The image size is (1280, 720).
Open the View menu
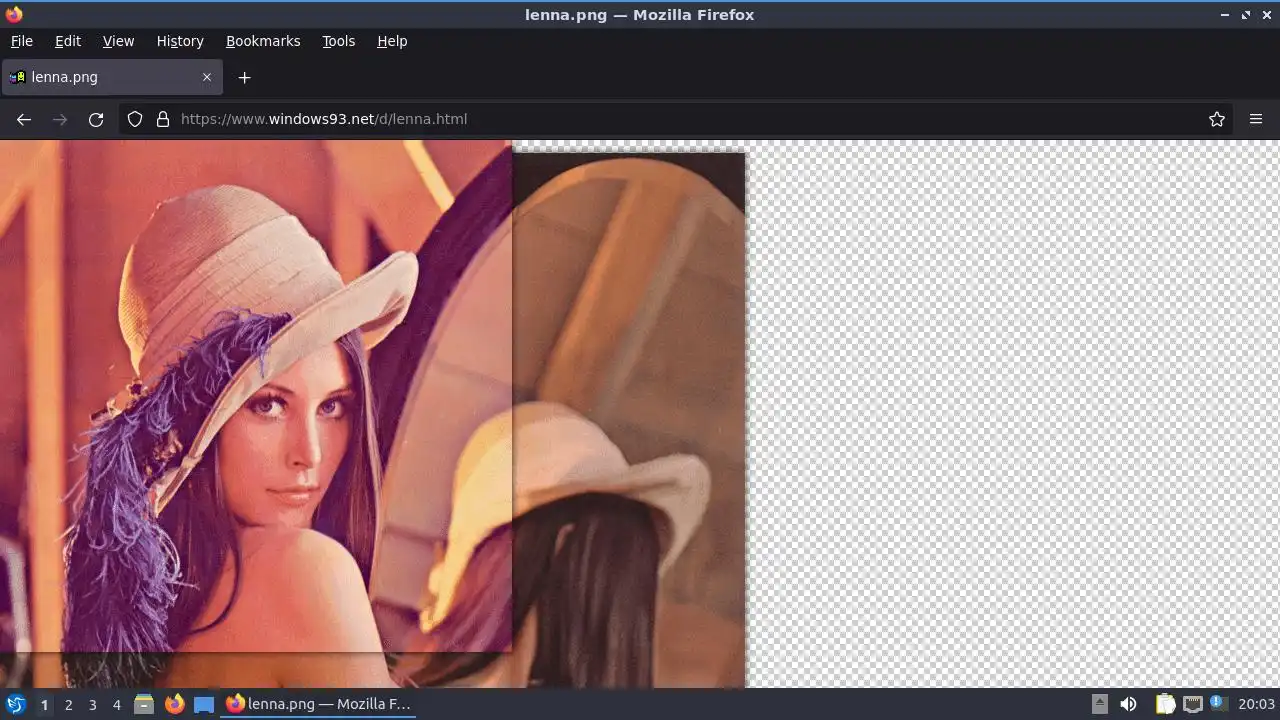(x=118, y=41)
